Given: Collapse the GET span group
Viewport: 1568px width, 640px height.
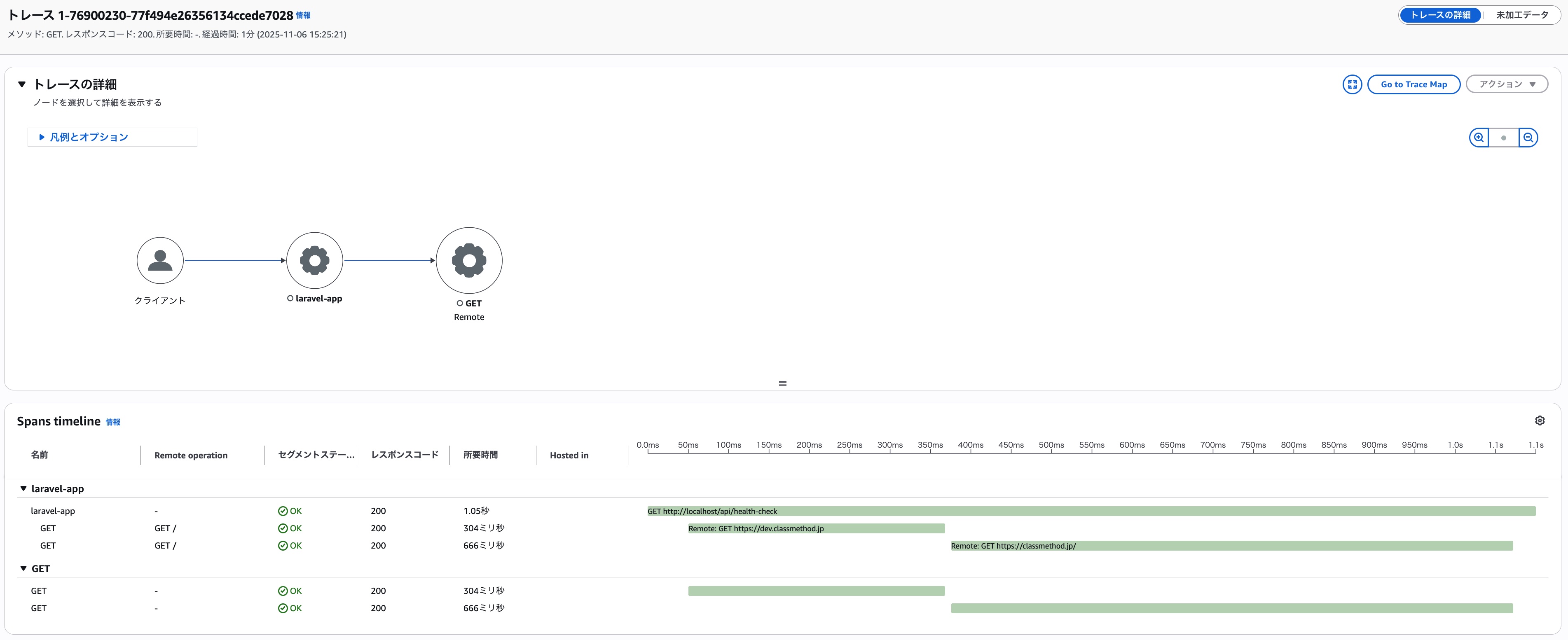Looking at the screenshot, I should click(24, 568).
